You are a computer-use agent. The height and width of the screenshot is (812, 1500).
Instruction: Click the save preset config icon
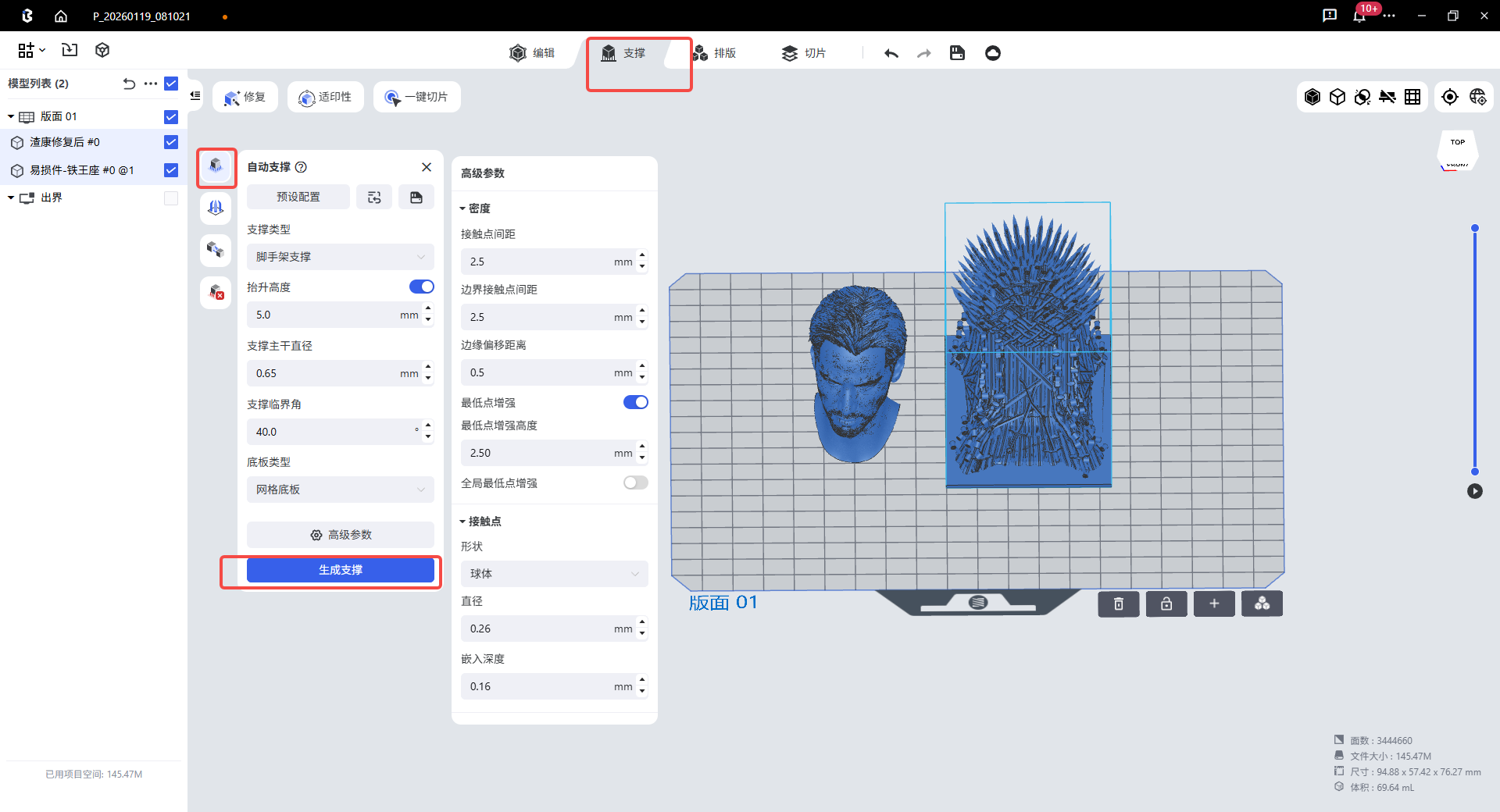coord(416,197)
